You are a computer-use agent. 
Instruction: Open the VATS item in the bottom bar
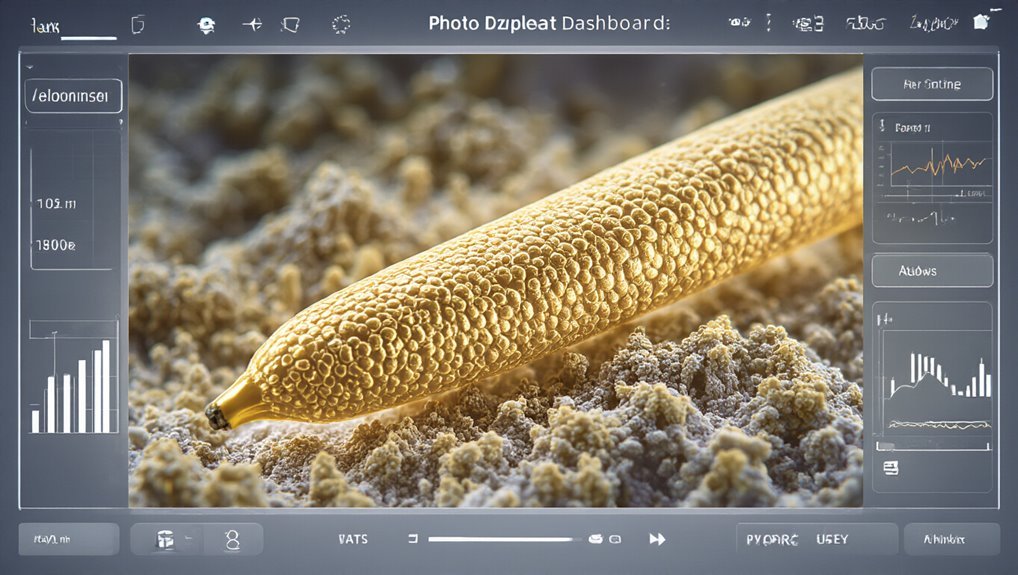pos(353,539)
